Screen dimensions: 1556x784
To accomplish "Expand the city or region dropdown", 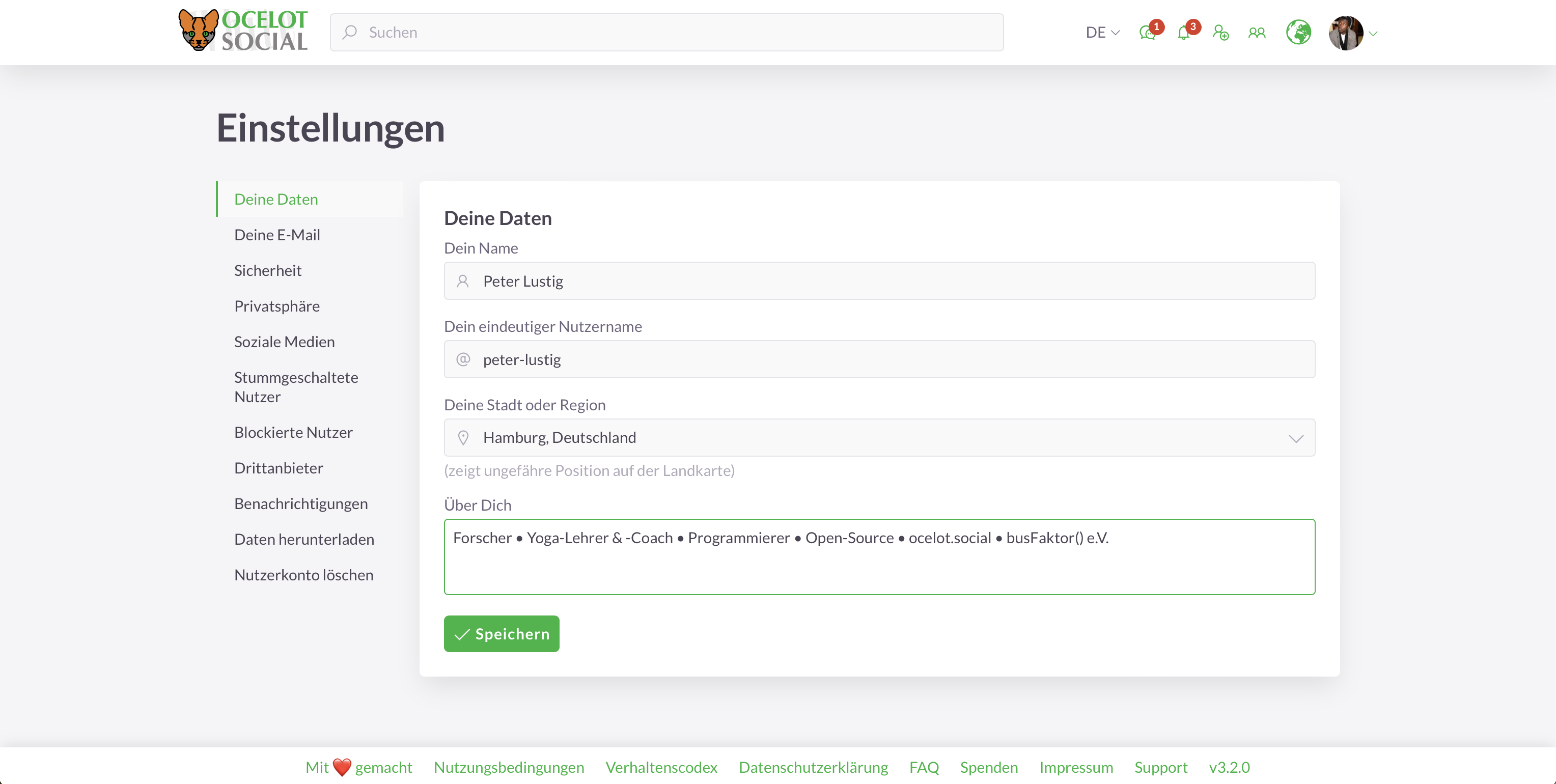I will [x=1296, y=438].
